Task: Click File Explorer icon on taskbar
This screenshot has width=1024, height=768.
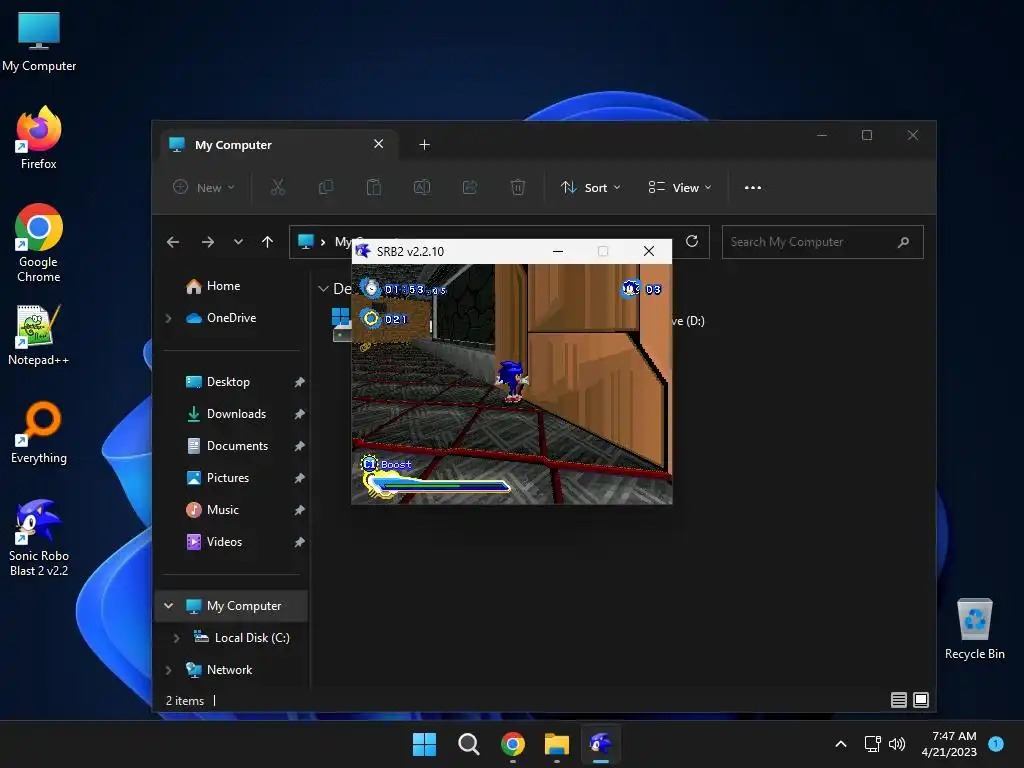Action: click(x=556, y=744)
